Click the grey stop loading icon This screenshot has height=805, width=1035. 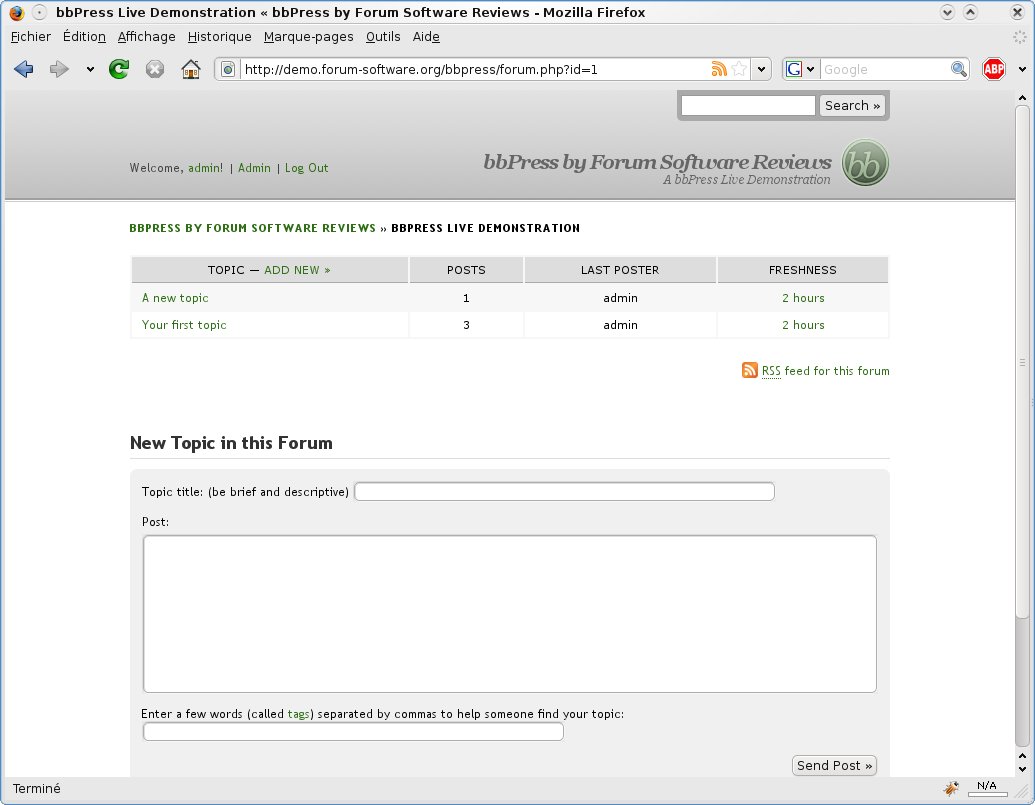tap(154, 69)
